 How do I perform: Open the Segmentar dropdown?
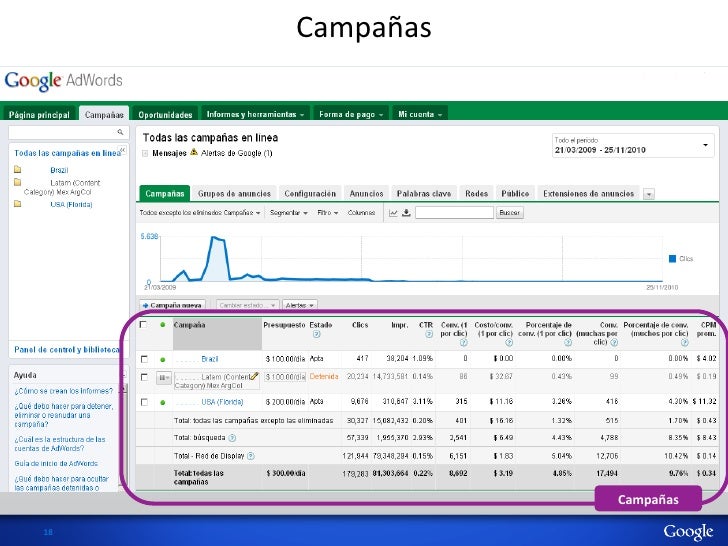(289, 213)
